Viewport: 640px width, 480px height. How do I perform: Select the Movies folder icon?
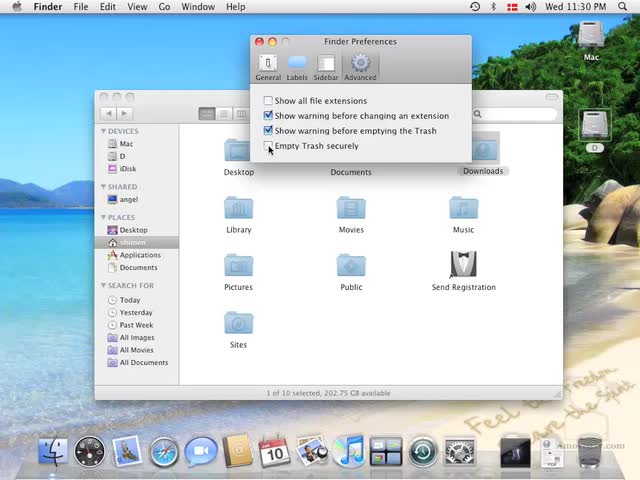(x=351, y=208)
